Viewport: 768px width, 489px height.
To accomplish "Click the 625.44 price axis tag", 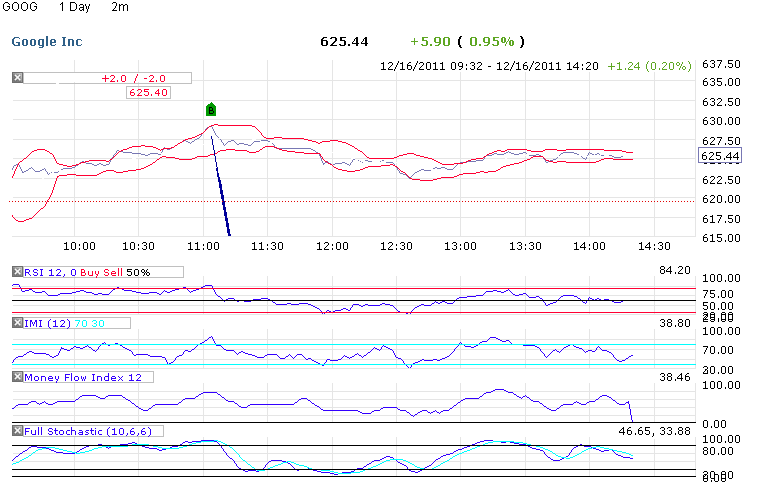I will coord(720,156).
